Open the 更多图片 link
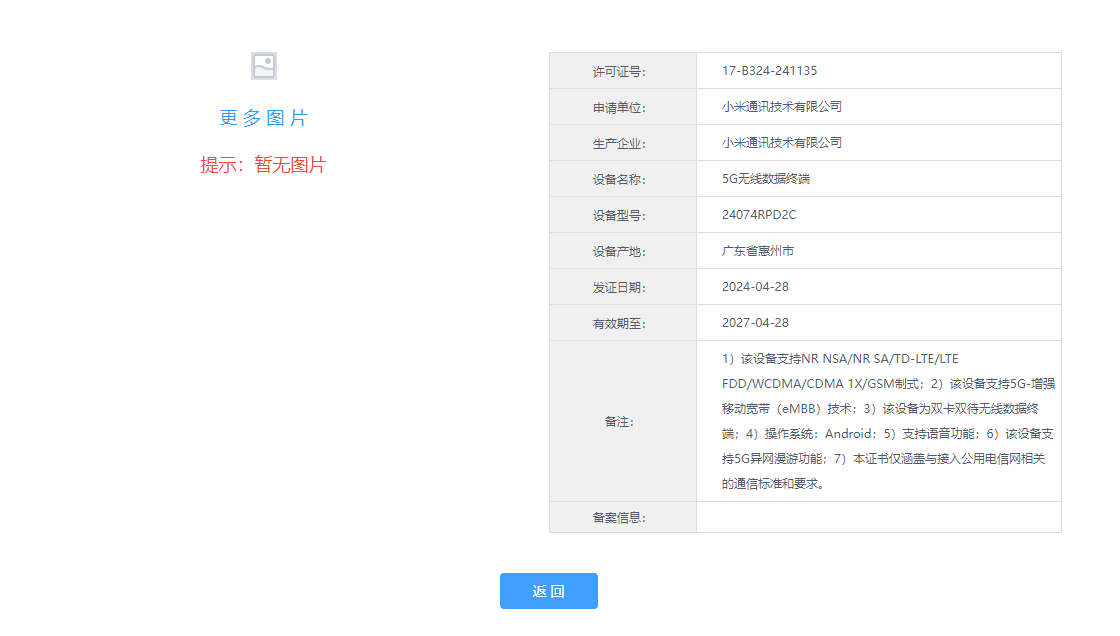This screenshot has width=1120, height=636. [x=264, y=118]
